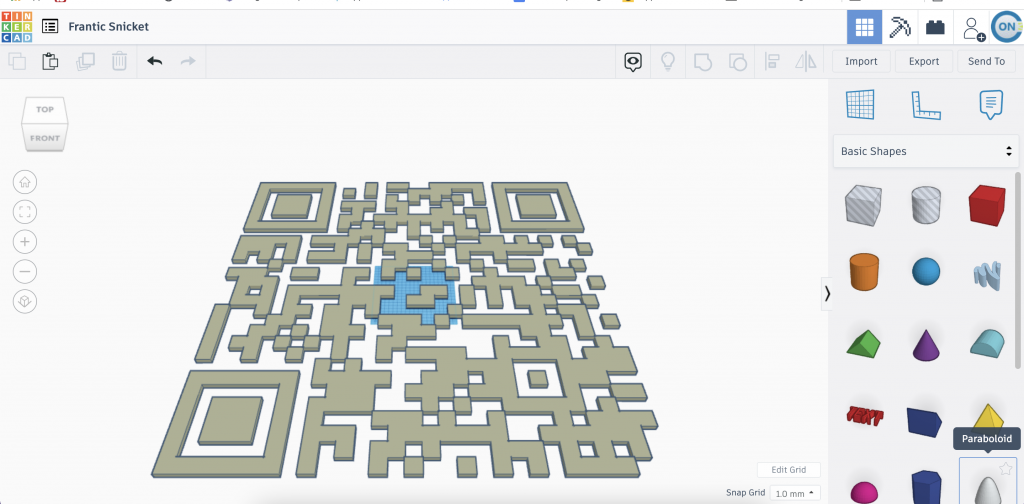Open the Snap Grid 1.0 mm dropdown
This screenshot has width=1024, height=504.
click(795, 494)
